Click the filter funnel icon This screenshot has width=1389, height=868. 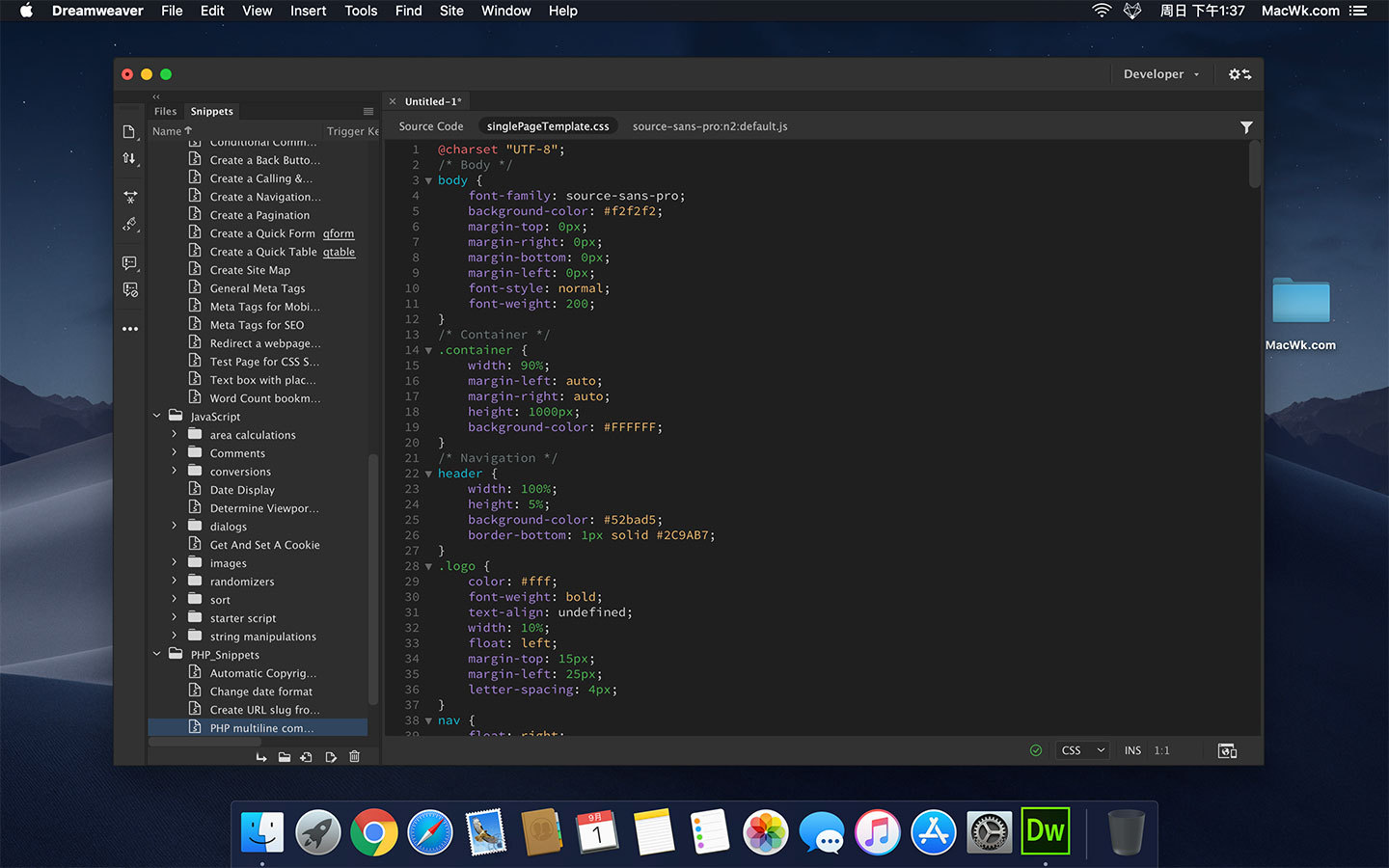1246,127
